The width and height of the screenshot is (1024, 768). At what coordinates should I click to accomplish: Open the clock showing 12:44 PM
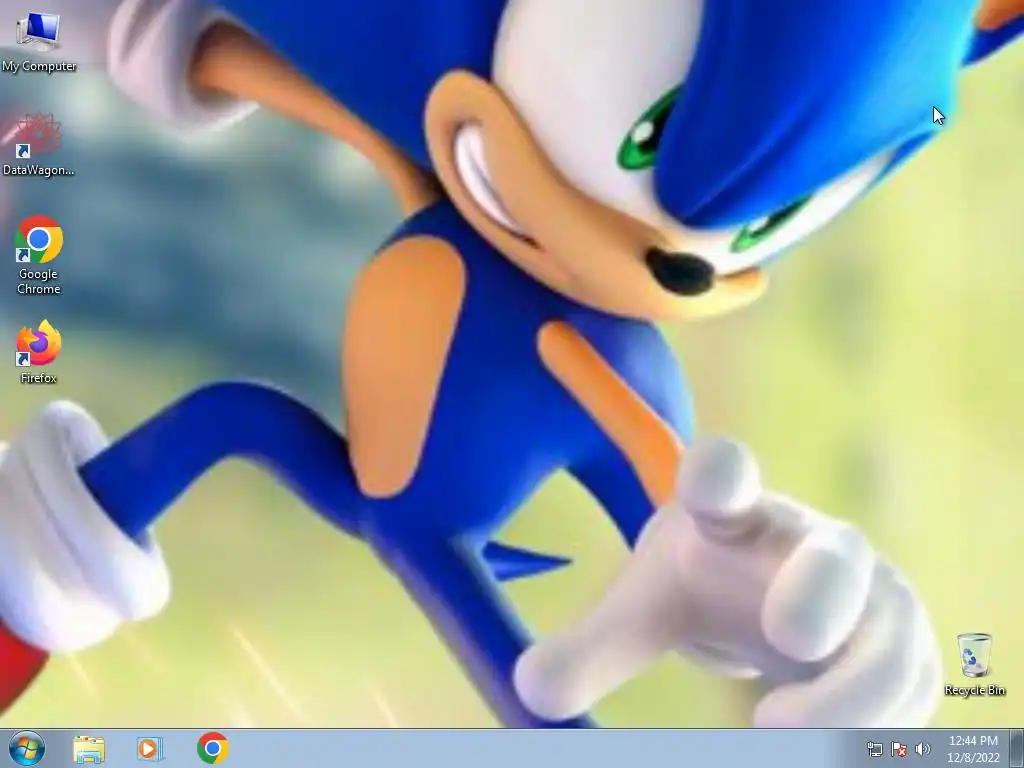coord(973,749)
